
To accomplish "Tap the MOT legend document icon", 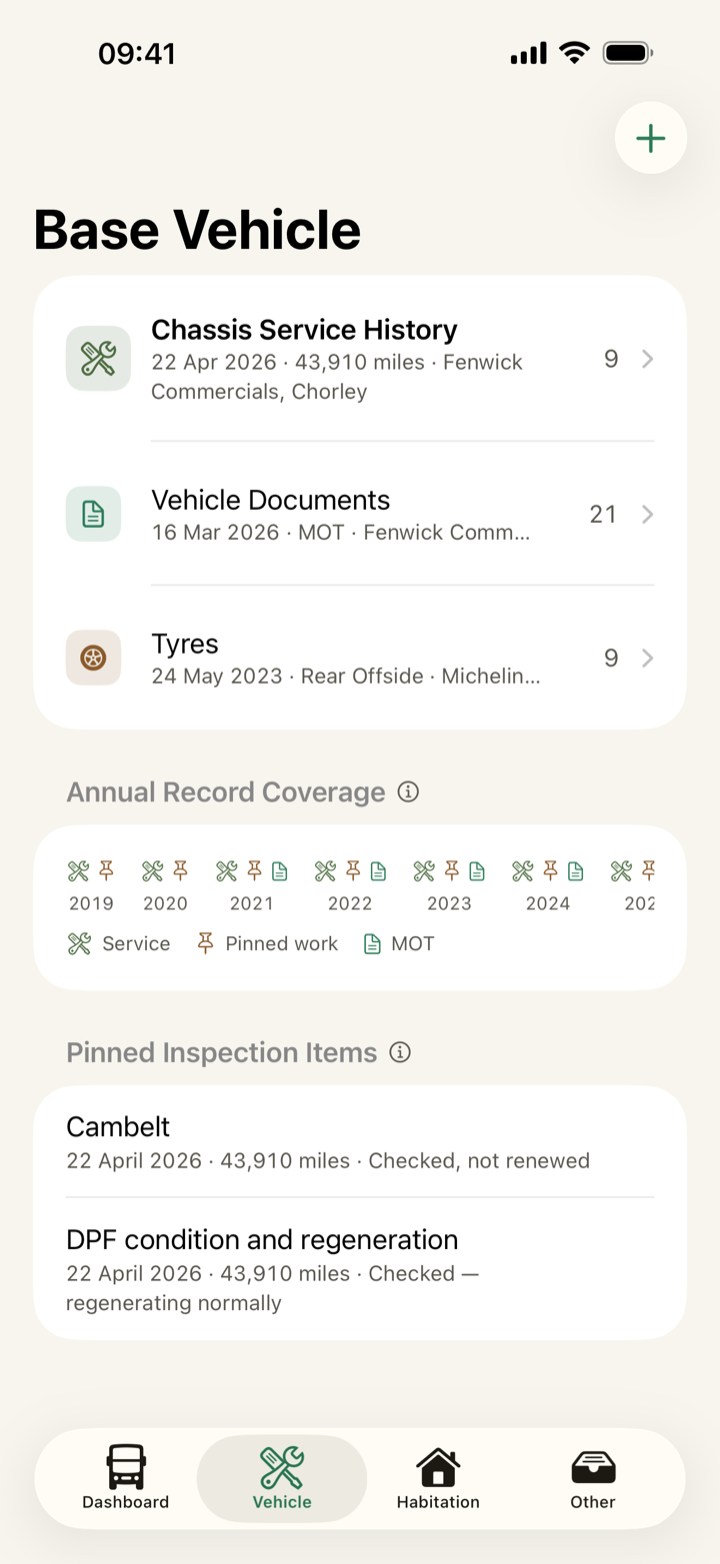I will point(372,943).
